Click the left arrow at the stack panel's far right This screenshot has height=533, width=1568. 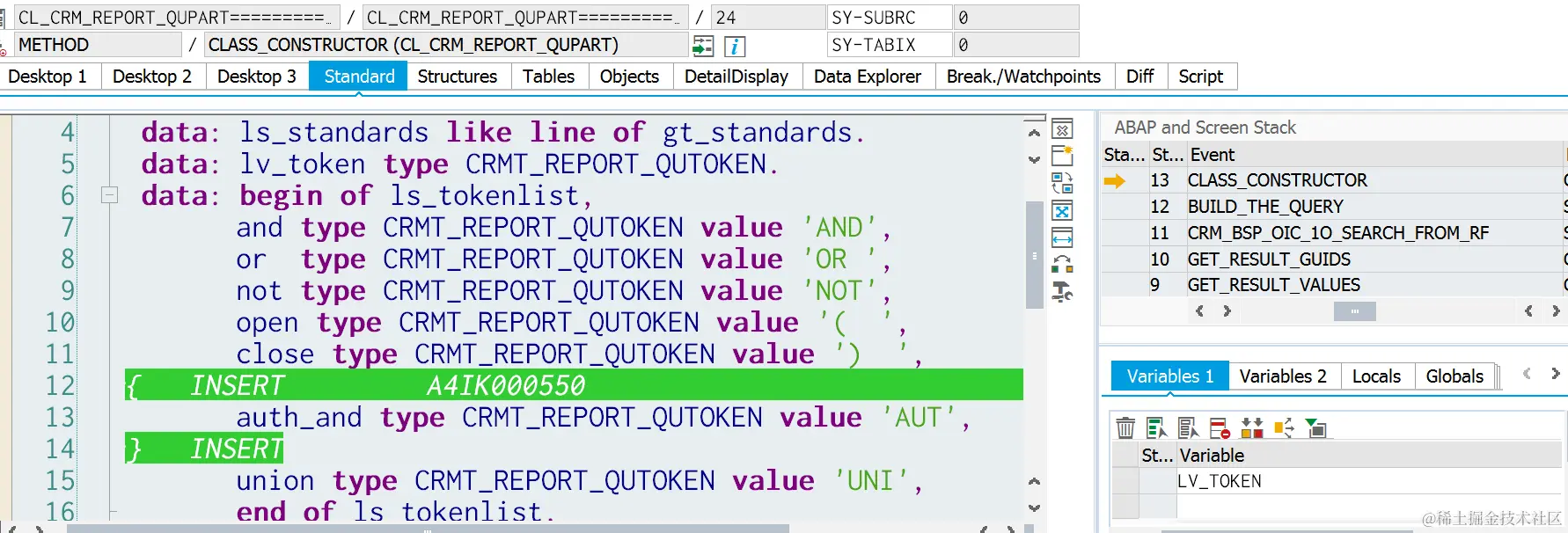[1528, 310]
